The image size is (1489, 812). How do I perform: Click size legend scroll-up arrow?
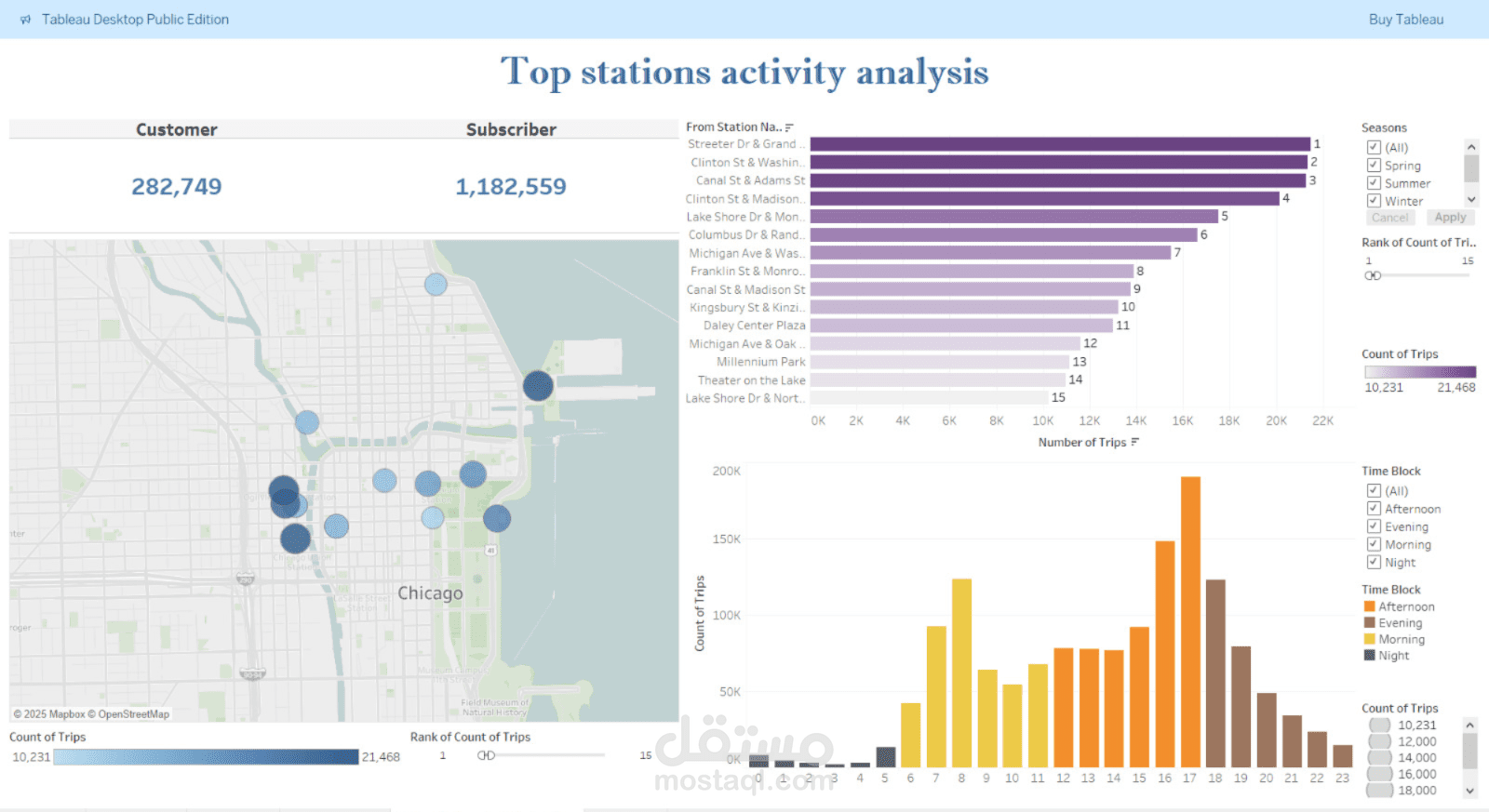1469,725
